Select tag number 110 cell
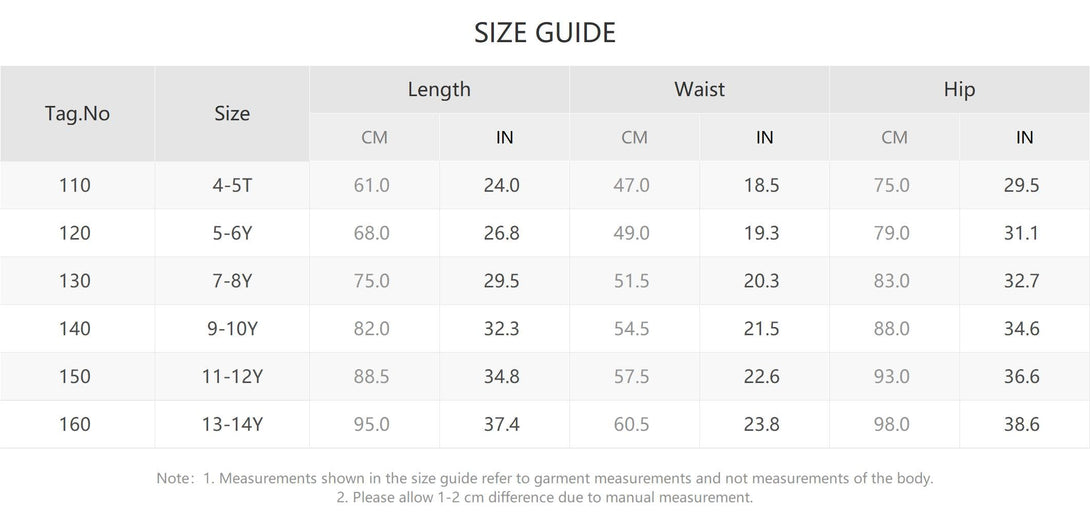The height and width of the screenshot is (528, 1090). [75, 185]
